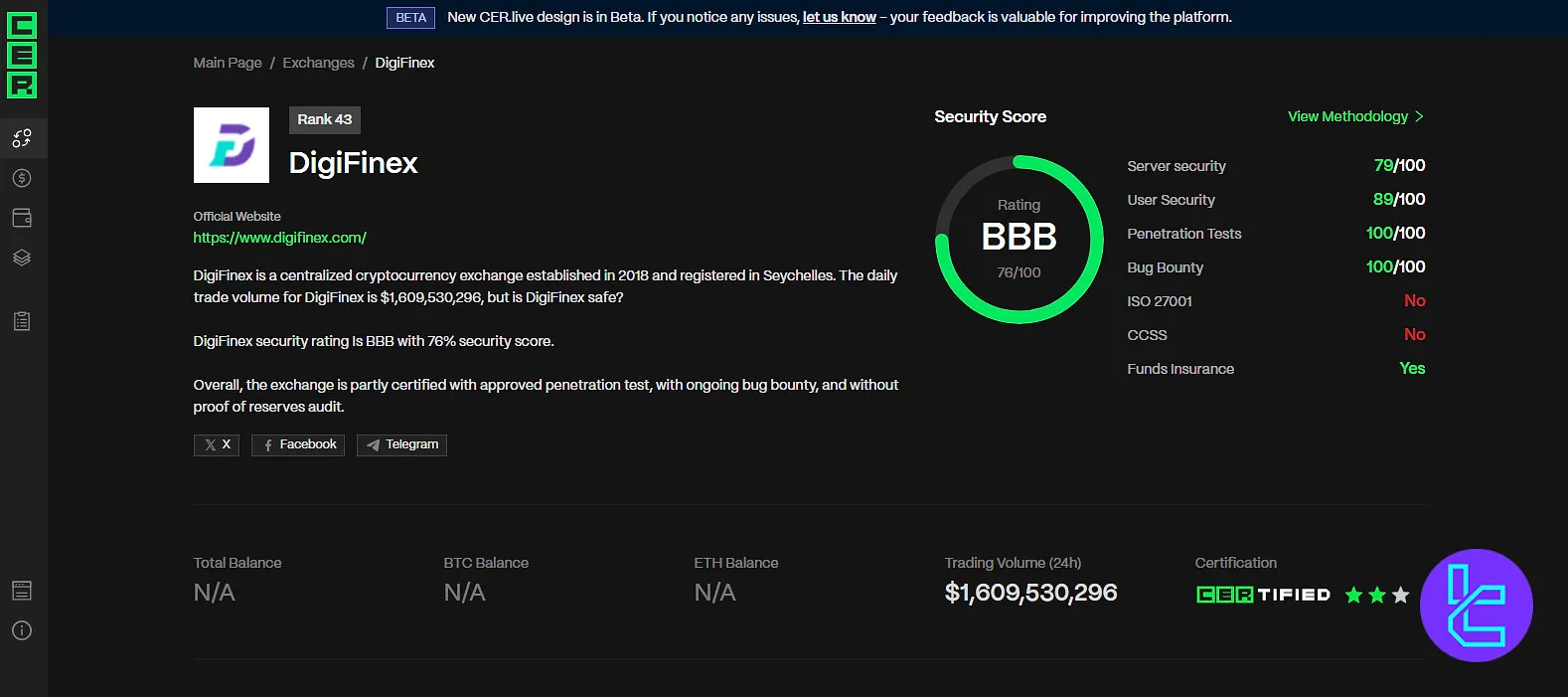Click the CERtified certification badge

point(1263,595)
